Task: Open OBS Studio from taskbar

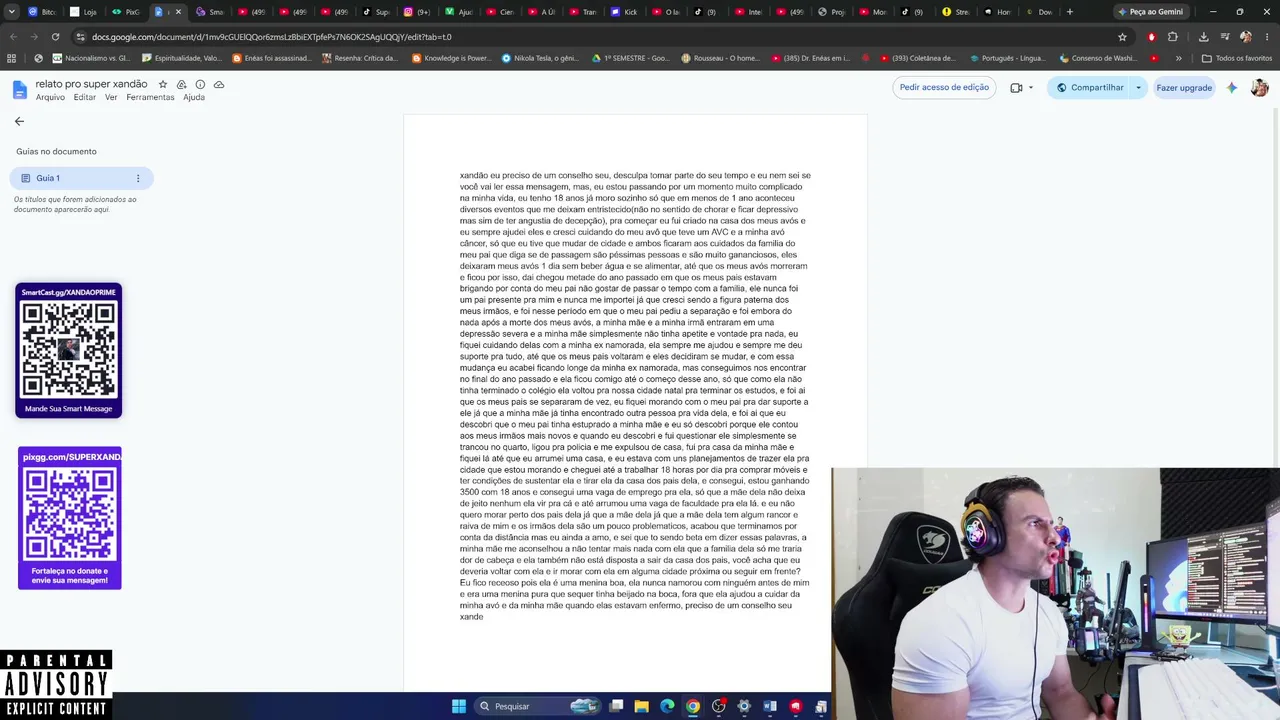Action: click(718, 706)
